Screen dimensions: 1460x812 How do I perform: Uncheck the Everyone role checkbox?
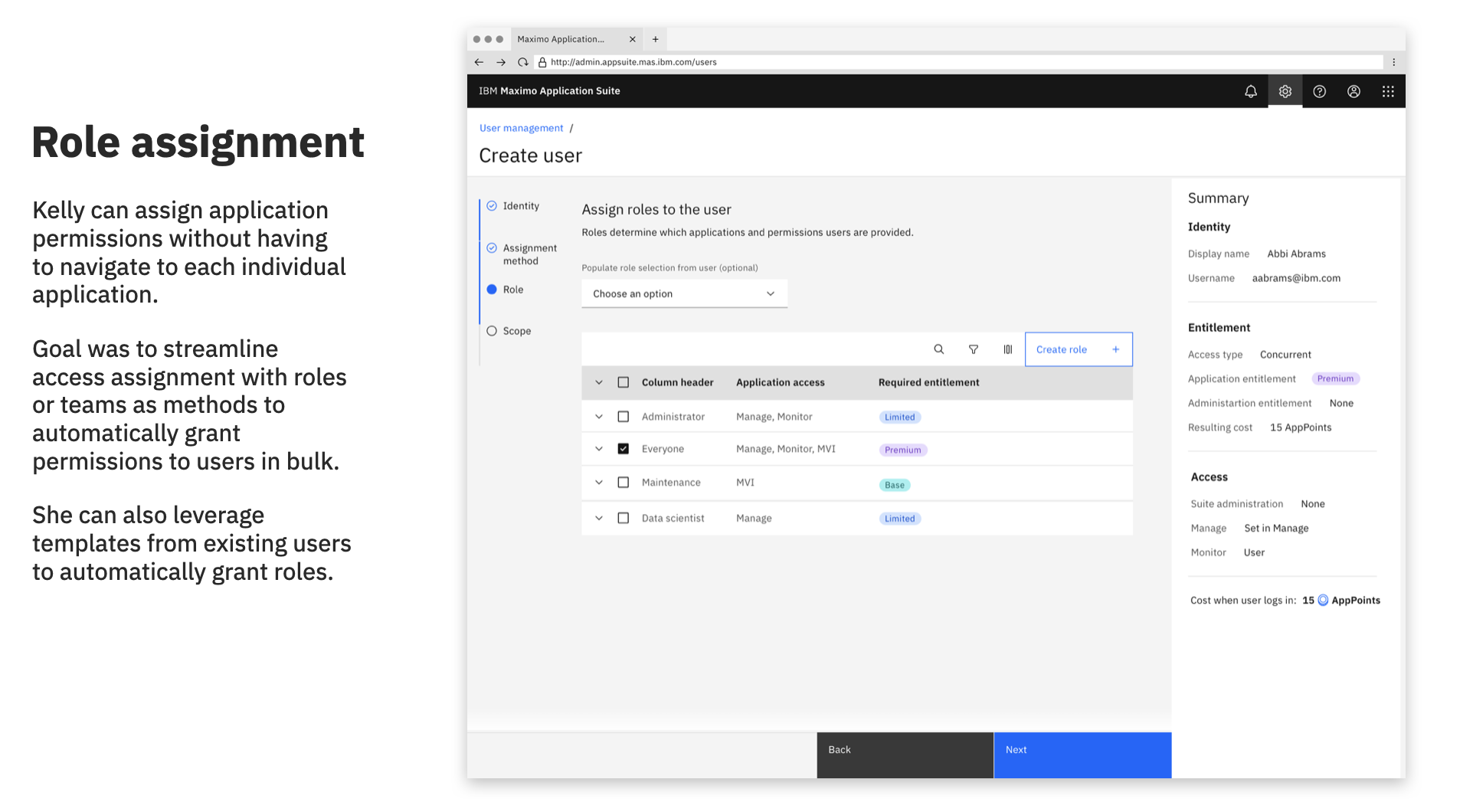(623, 449)
